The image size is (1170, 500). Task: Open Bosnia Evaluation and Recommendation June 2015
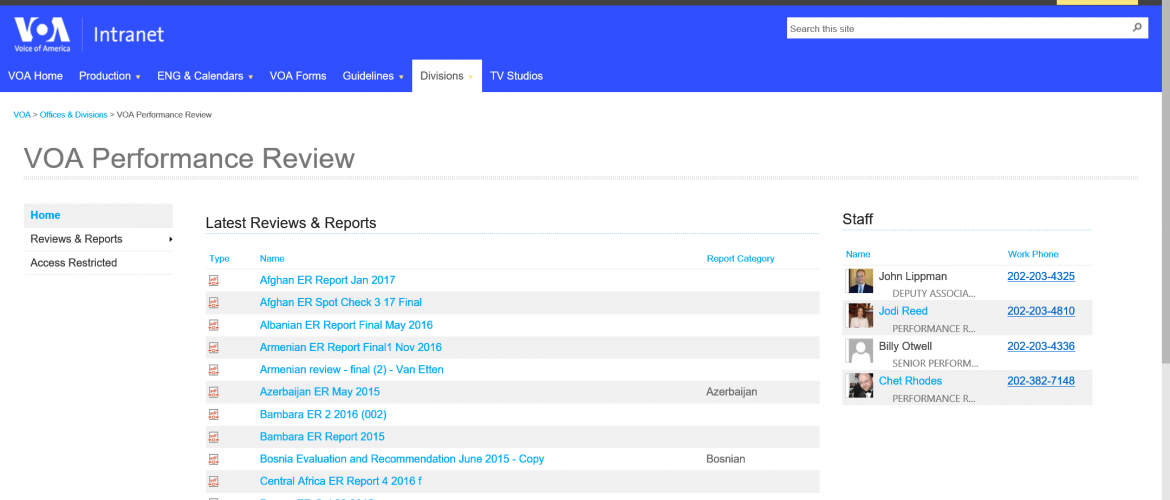pyautogui.click(x=402, y=459)
